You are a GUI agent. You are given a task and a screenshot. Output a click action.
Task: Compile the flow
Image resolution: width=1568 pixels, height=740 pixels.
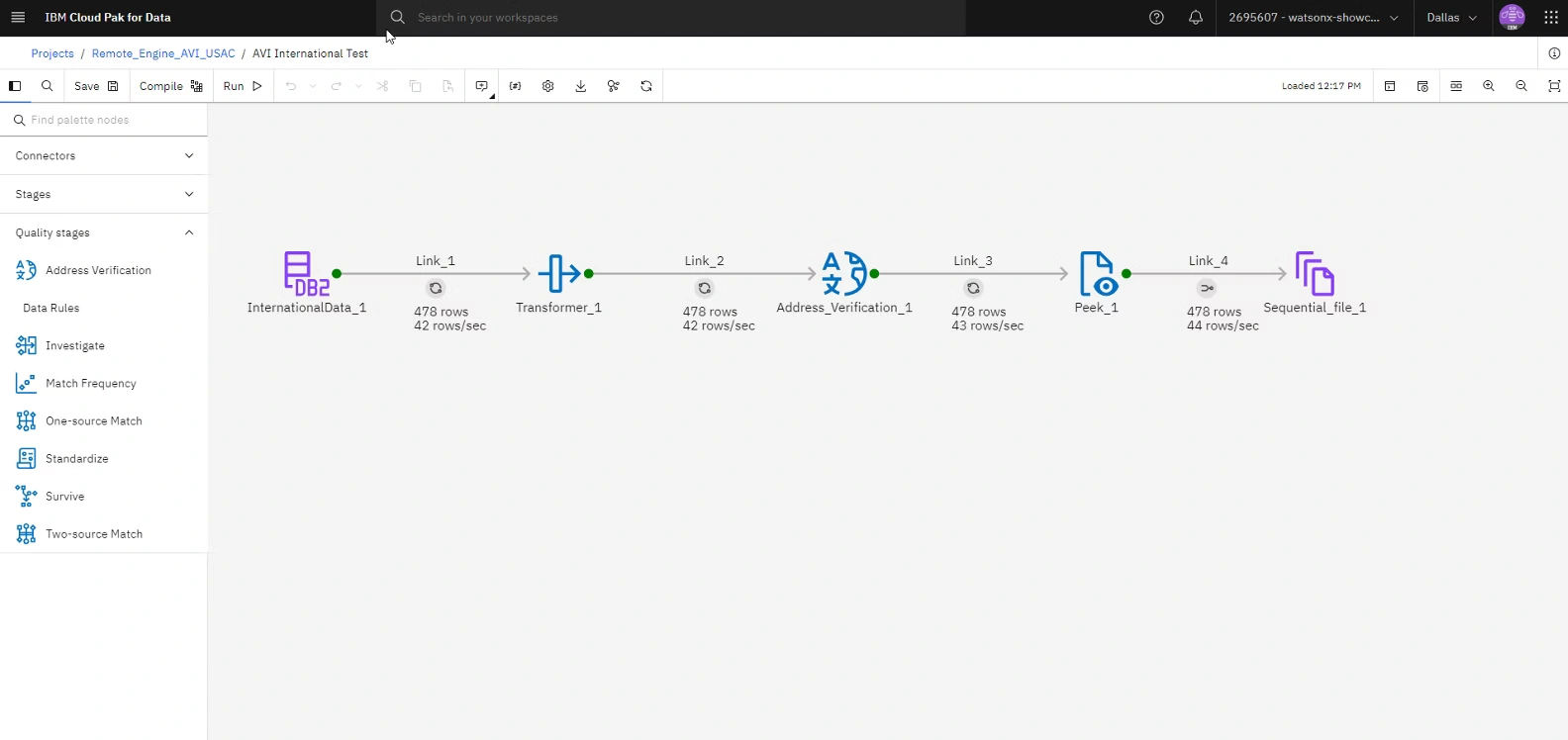tap(171, 86)
